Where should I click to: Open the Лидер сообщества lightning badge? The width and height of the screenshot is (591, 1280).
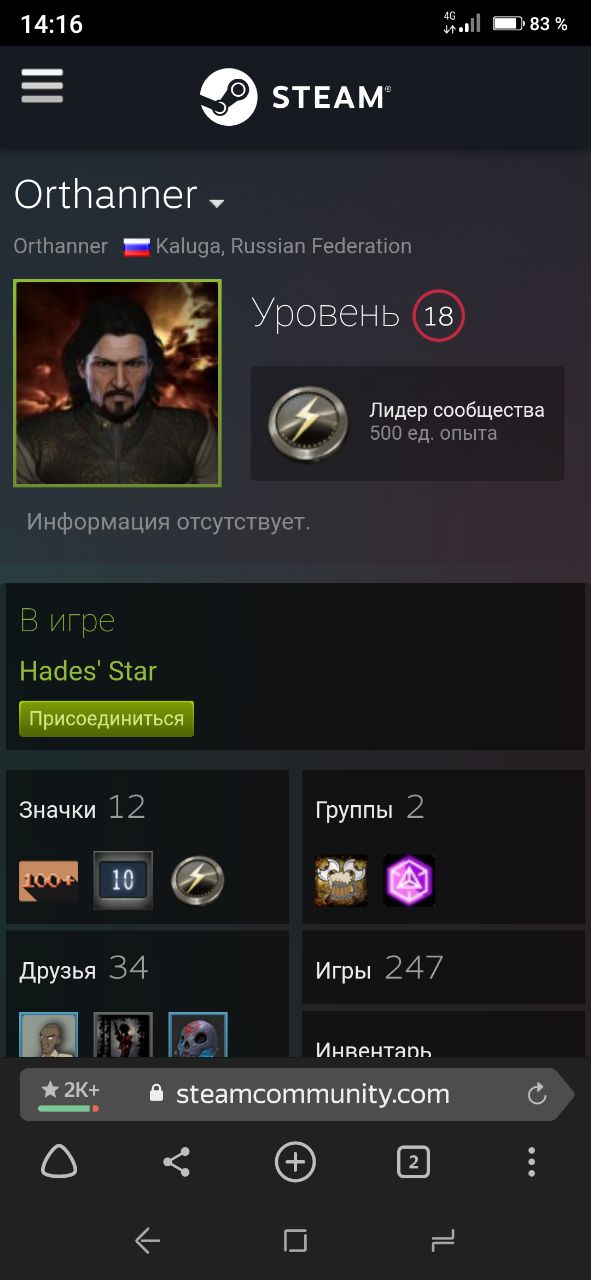[407, 423]
